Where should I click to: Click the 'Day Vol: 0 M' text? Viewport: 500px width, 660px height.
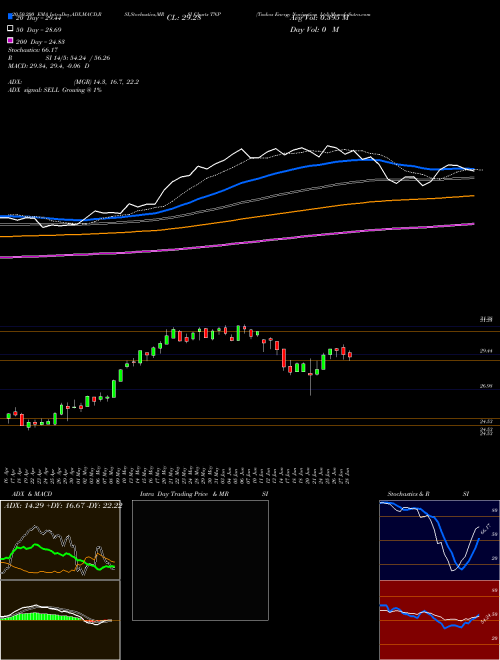point(314,30)
